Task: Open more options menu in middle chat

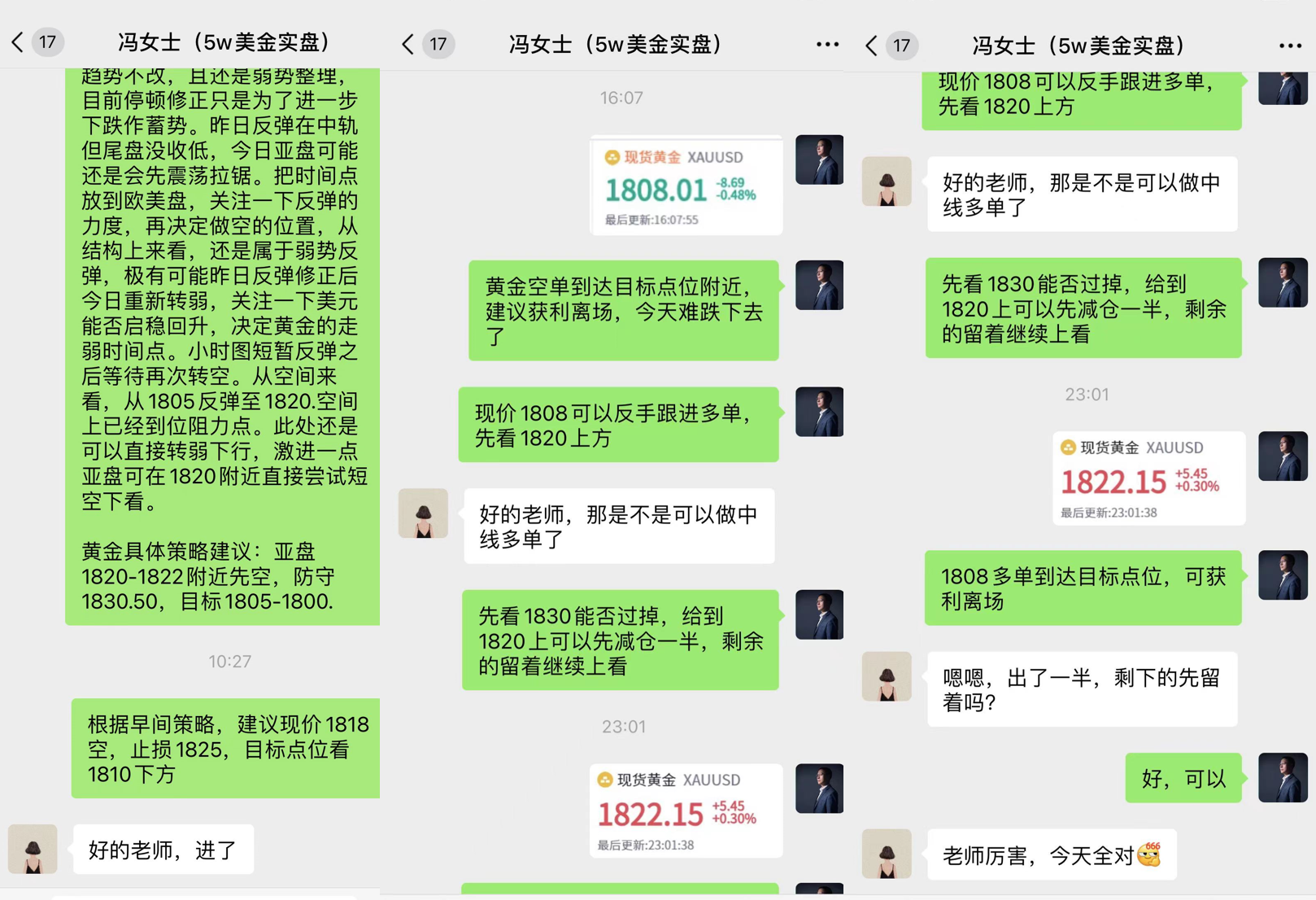Action: 827,45
